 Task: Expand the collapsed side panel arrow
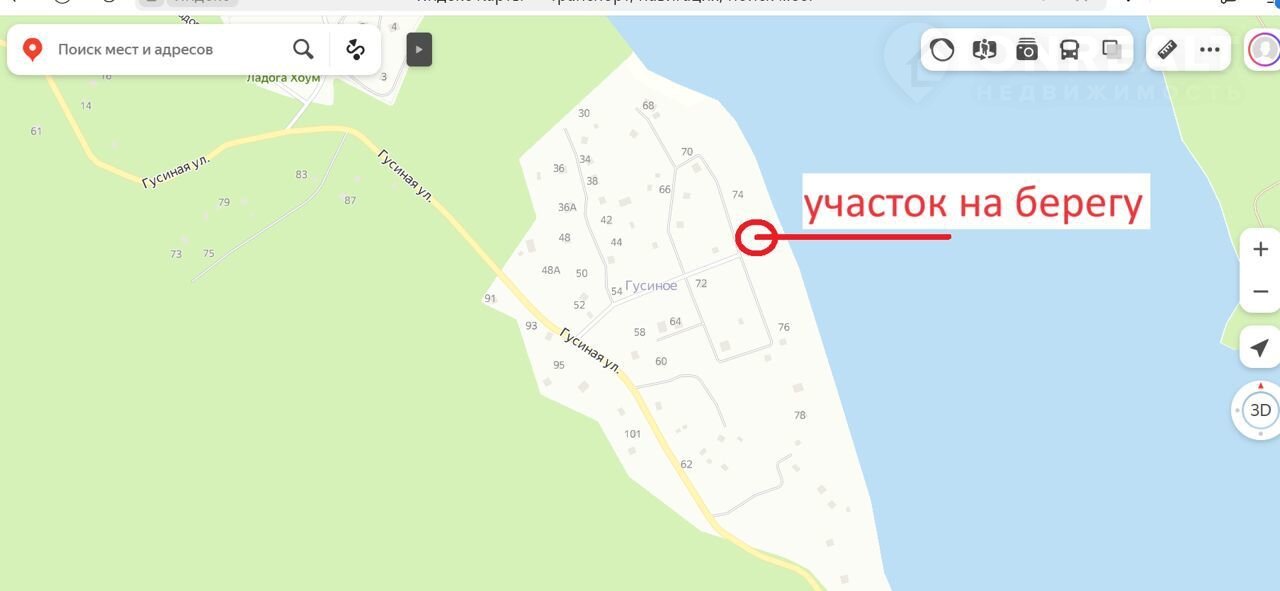click(419, 49)
